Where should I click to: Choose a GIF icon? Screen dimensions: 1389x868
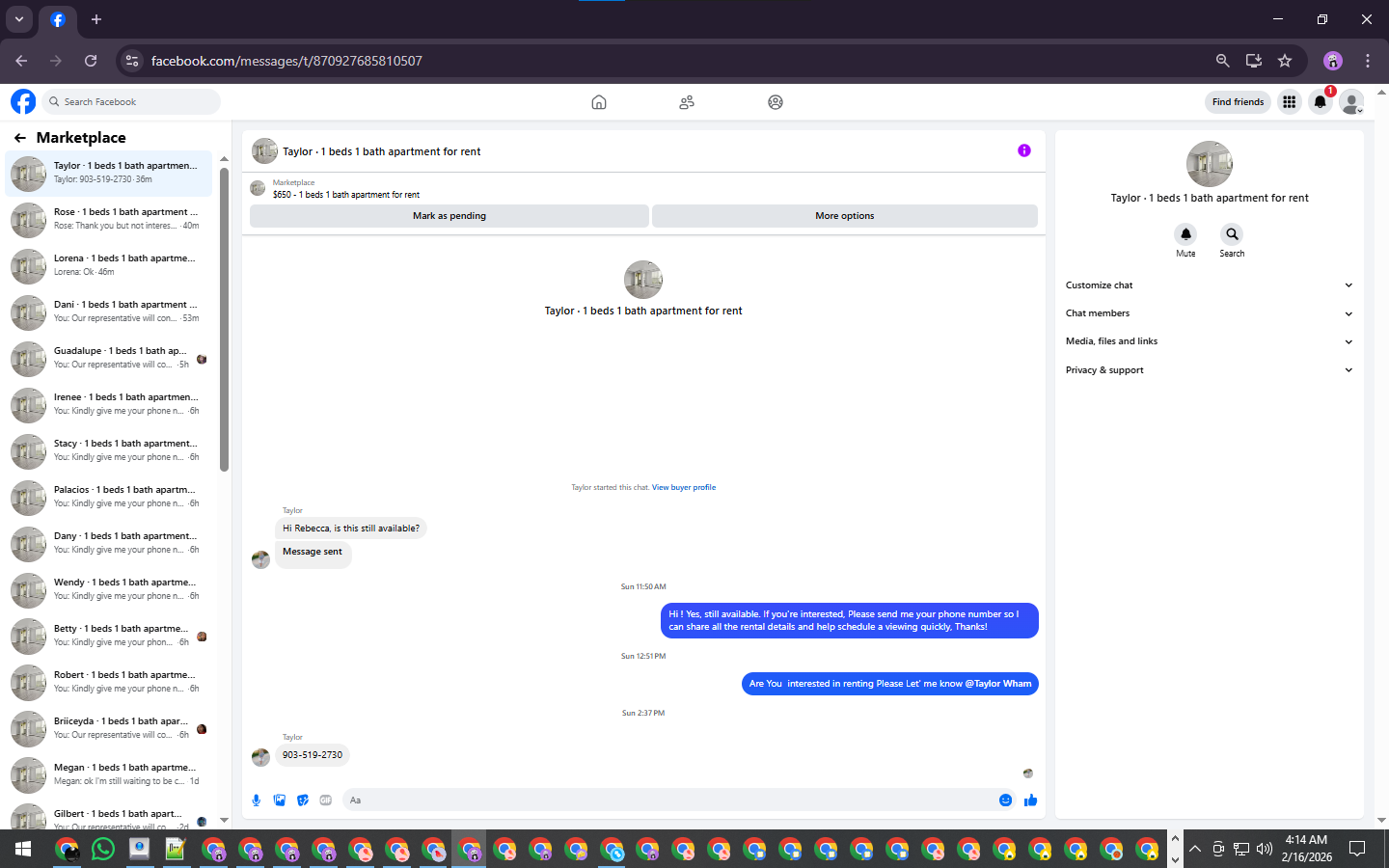click(x=326, y=800)
